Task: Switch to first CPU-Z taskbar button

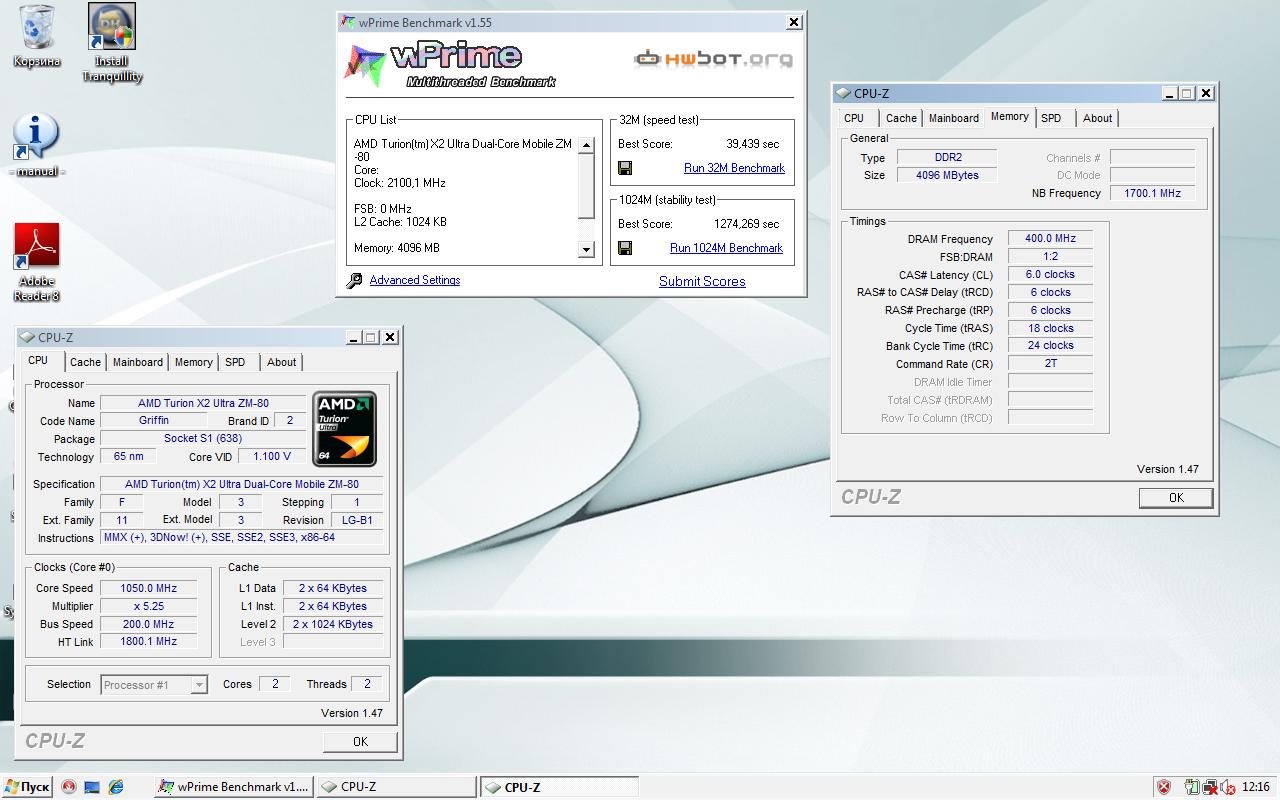Action: 395,787
